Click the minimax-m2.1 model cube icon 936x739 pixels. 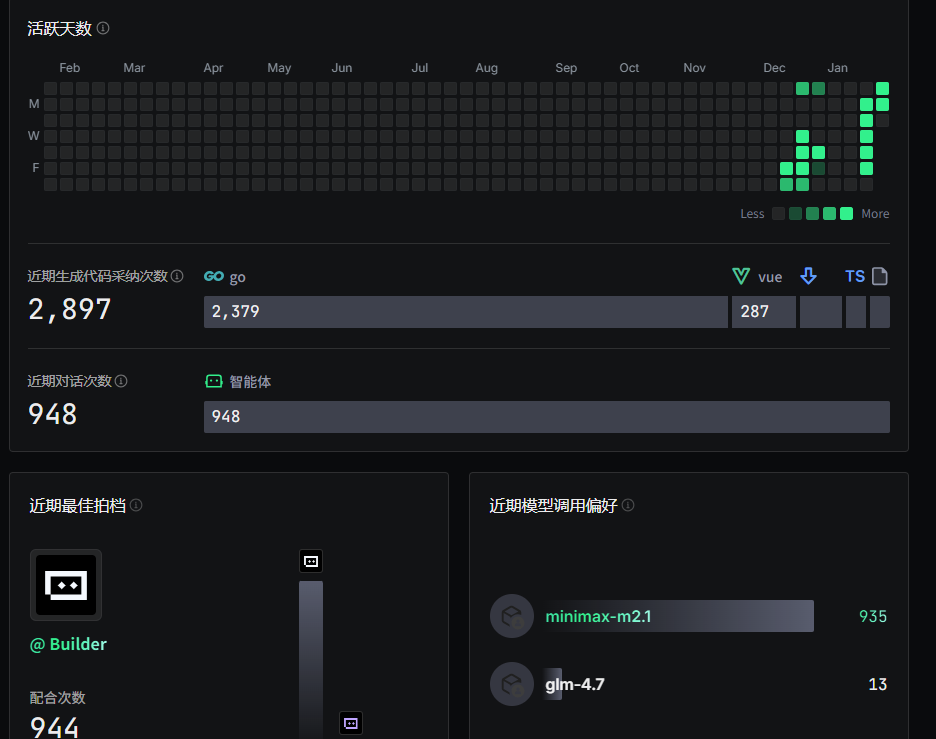click(x=512, y=616)
